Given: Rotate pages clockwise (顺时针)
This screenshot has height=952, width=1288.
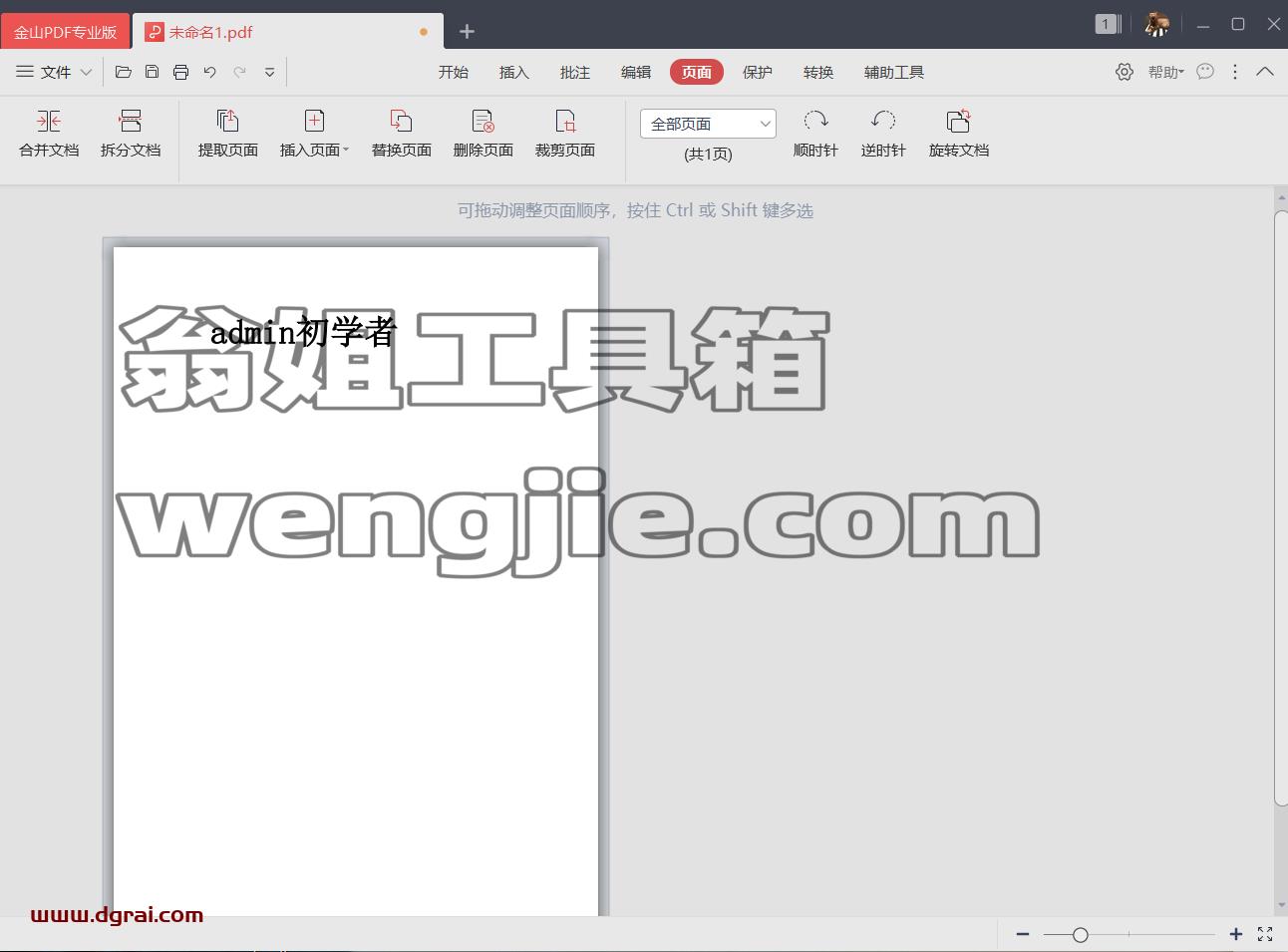Looking at the screenshot, I should (x=815, y=134).
